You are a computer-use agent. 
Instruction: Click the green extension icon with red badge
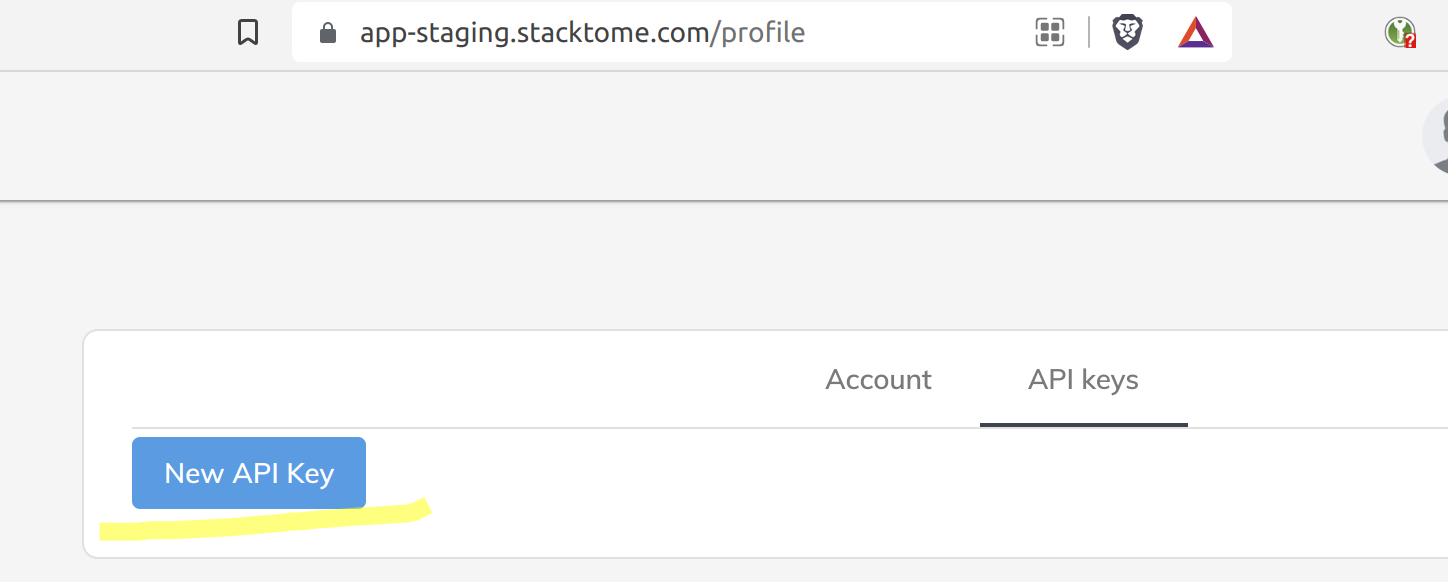[1400, 33]
